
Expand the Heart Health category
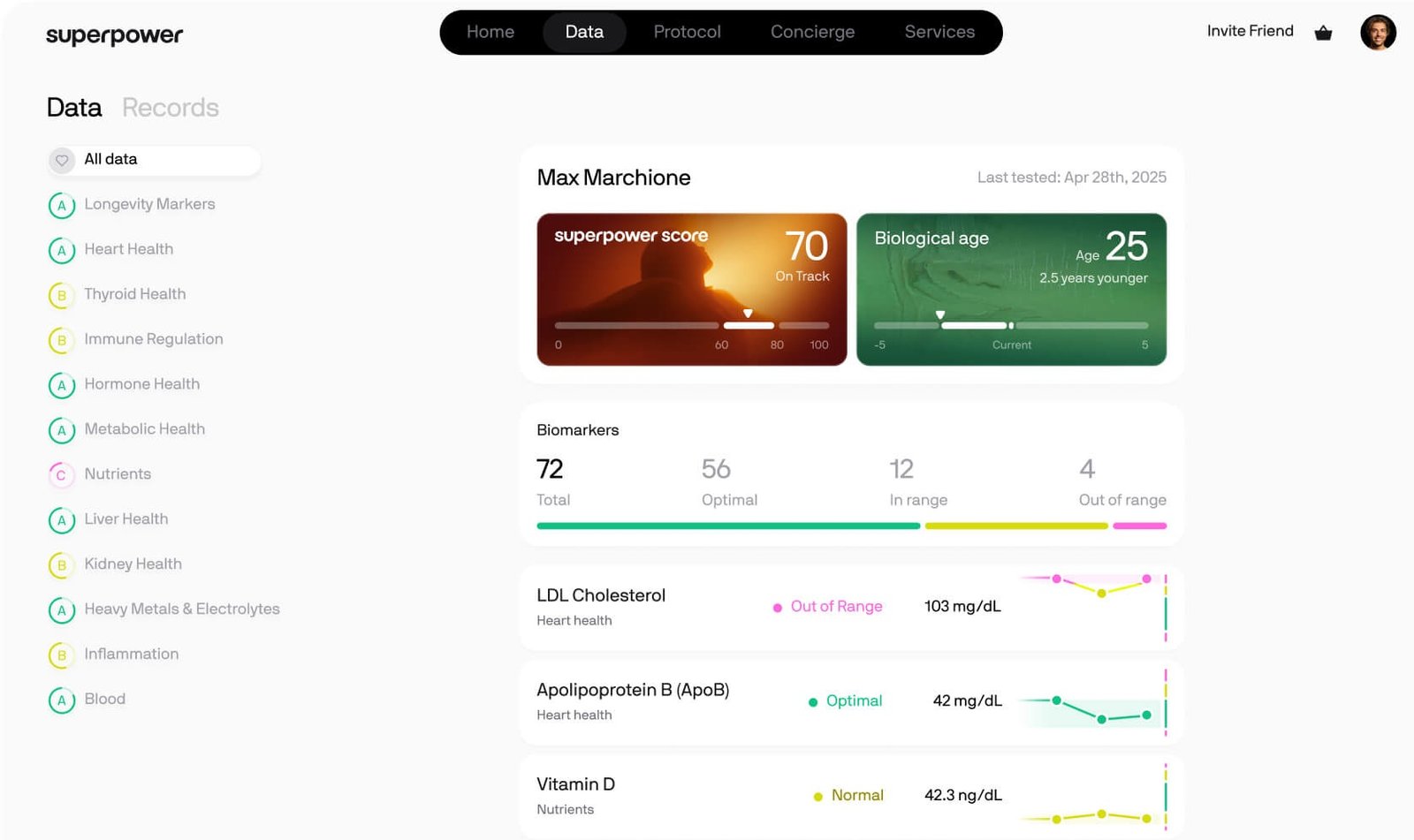(128, 250)
